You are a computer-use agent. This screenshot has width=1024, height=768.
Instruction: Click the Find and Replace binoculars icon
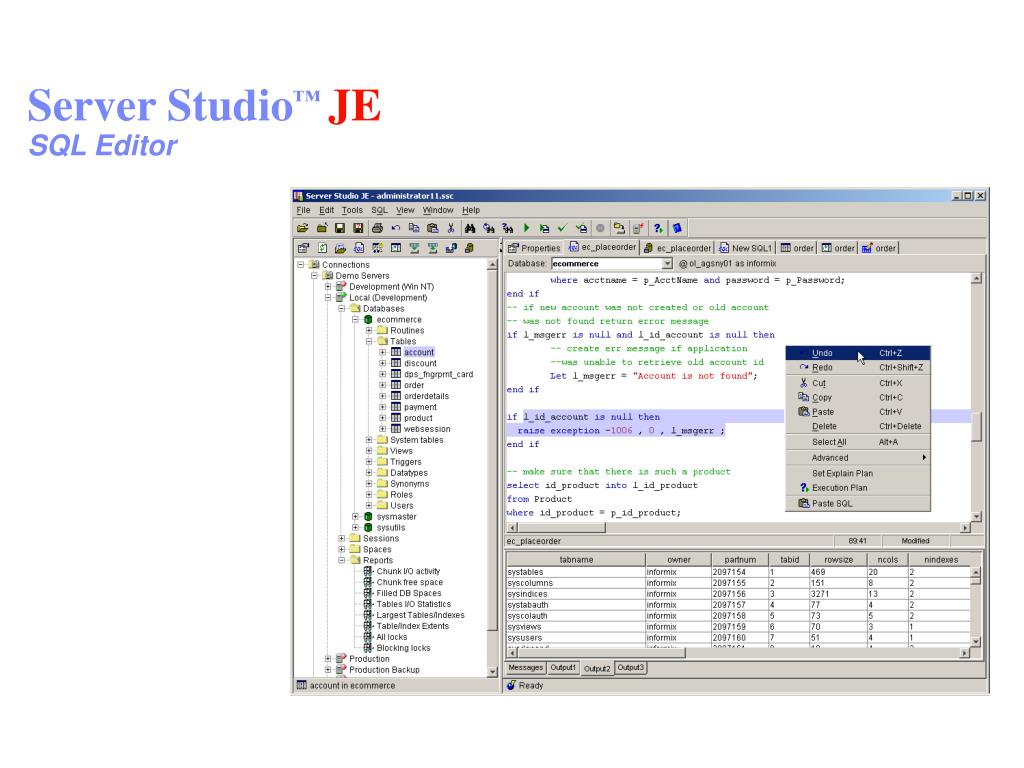tap(488, 229)
